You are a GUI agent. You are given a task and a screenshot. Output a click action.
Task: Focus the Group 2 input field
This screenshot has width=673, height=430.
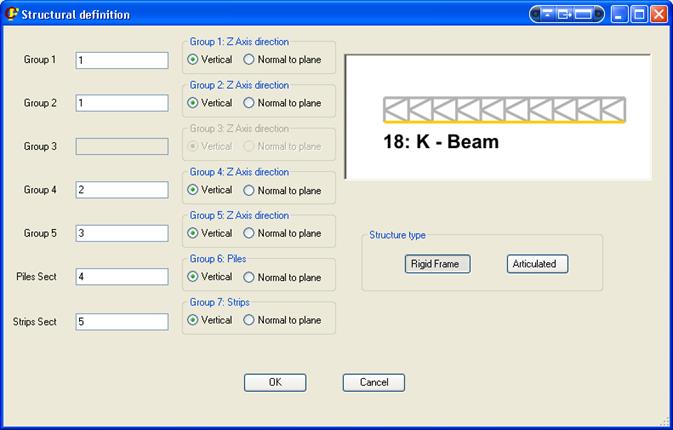pyautogui.click(x=122, y=103)
